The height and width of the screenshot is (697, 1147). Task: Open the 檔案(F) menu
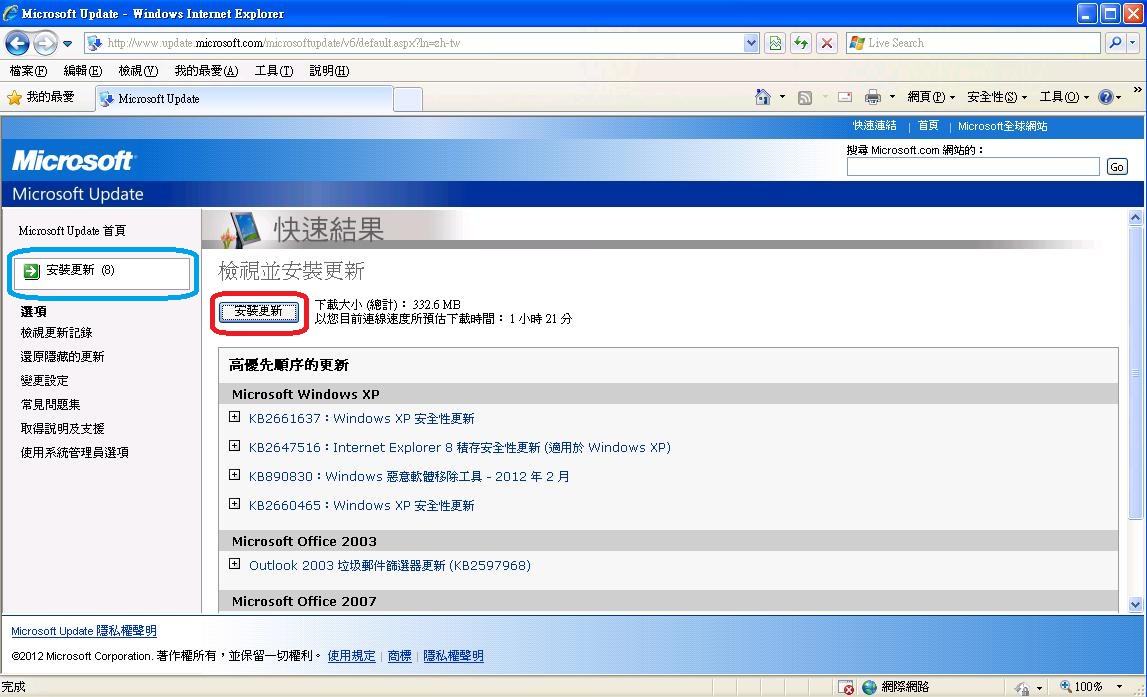pyautogui.click(x=28, y=71)
